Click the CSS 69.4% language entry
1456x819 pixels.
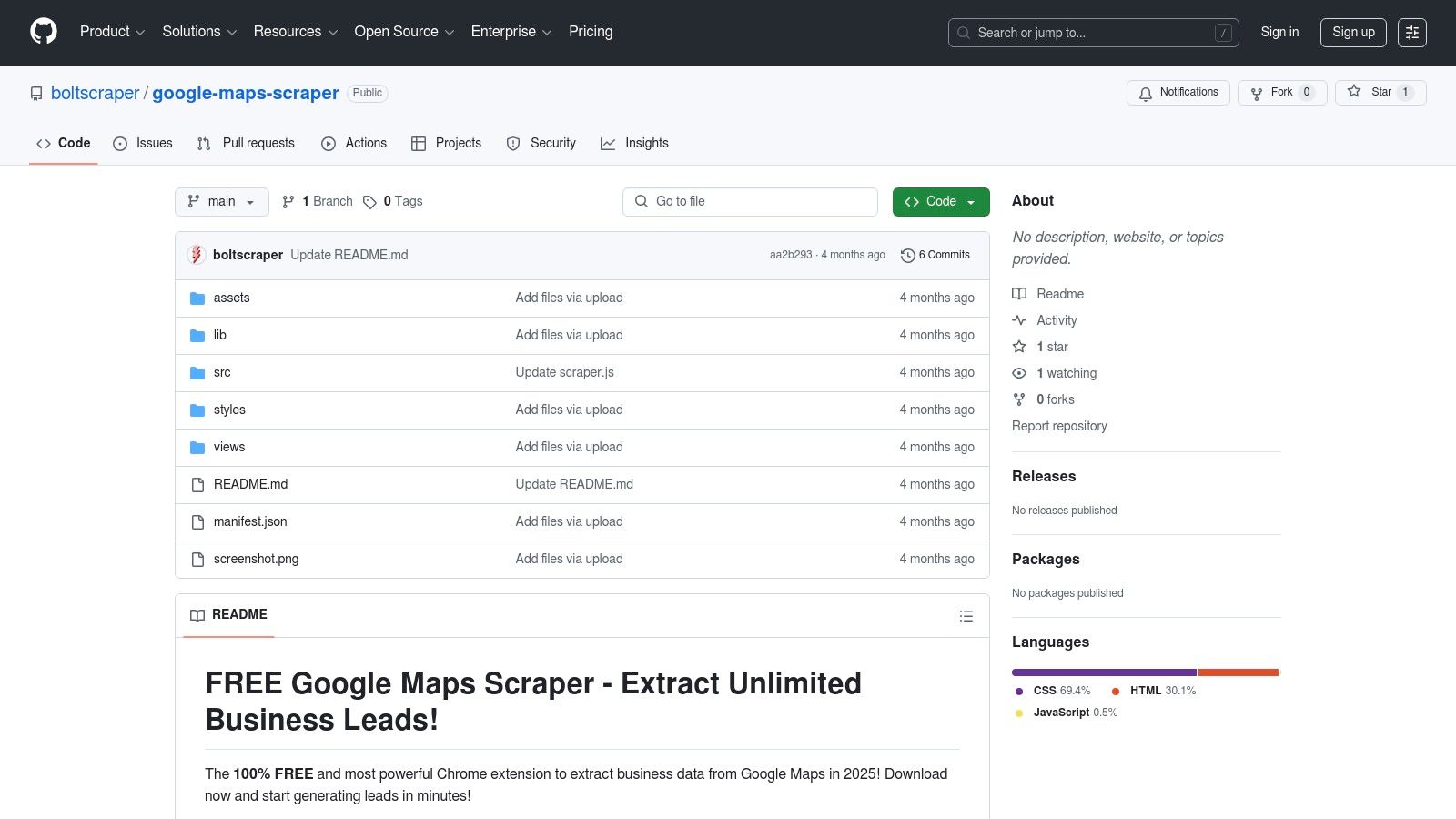point(1053,691)
